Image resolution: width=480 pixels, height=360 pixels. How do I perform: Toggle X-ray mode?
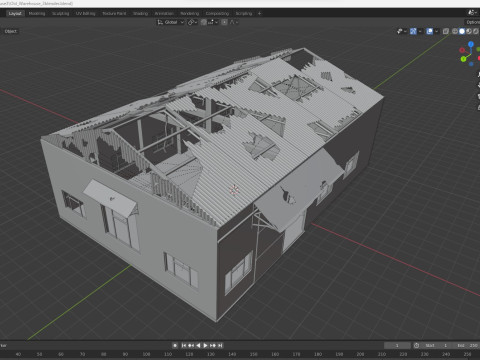pos(446,31)
